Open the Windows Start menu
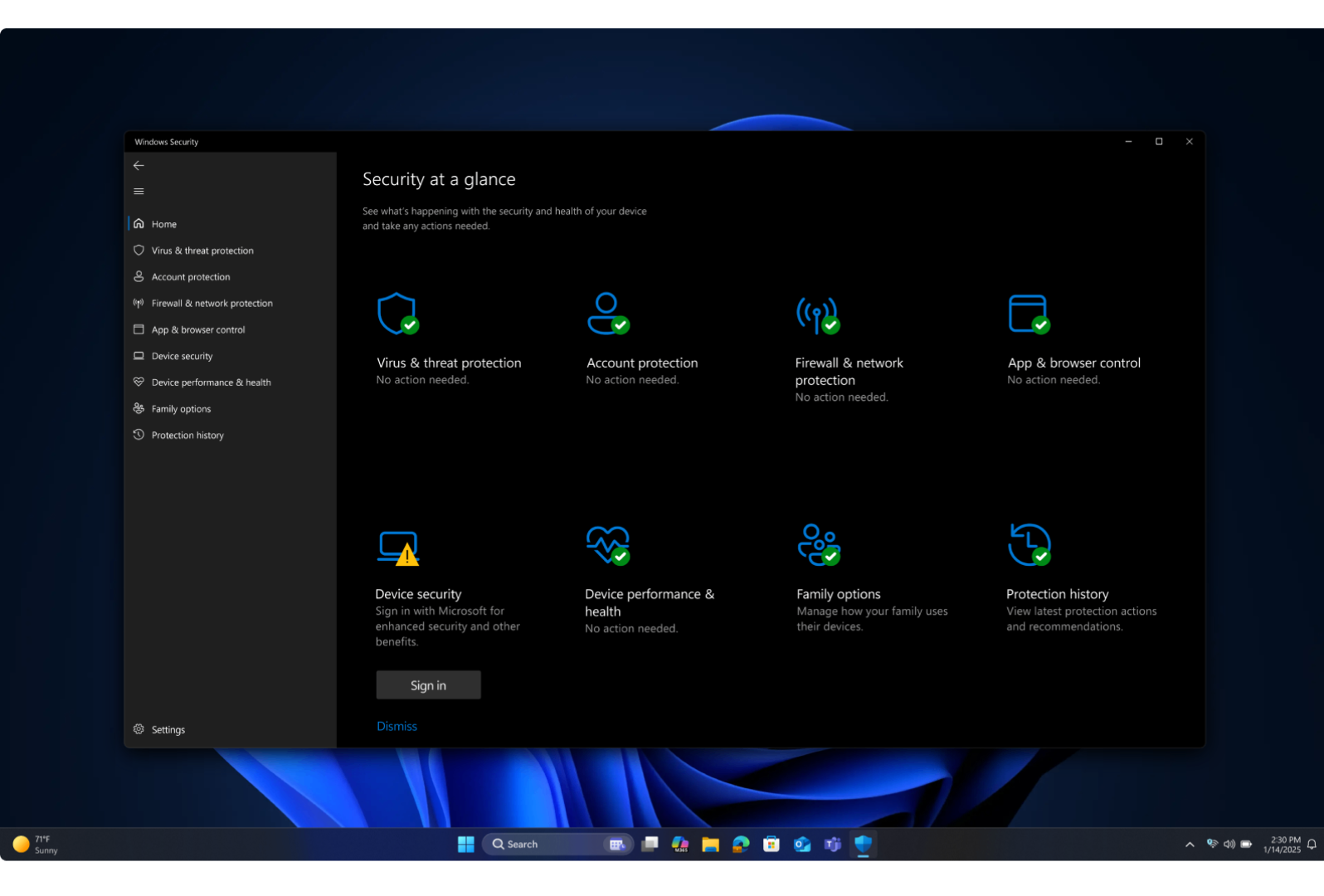 (x=465, y=845)
